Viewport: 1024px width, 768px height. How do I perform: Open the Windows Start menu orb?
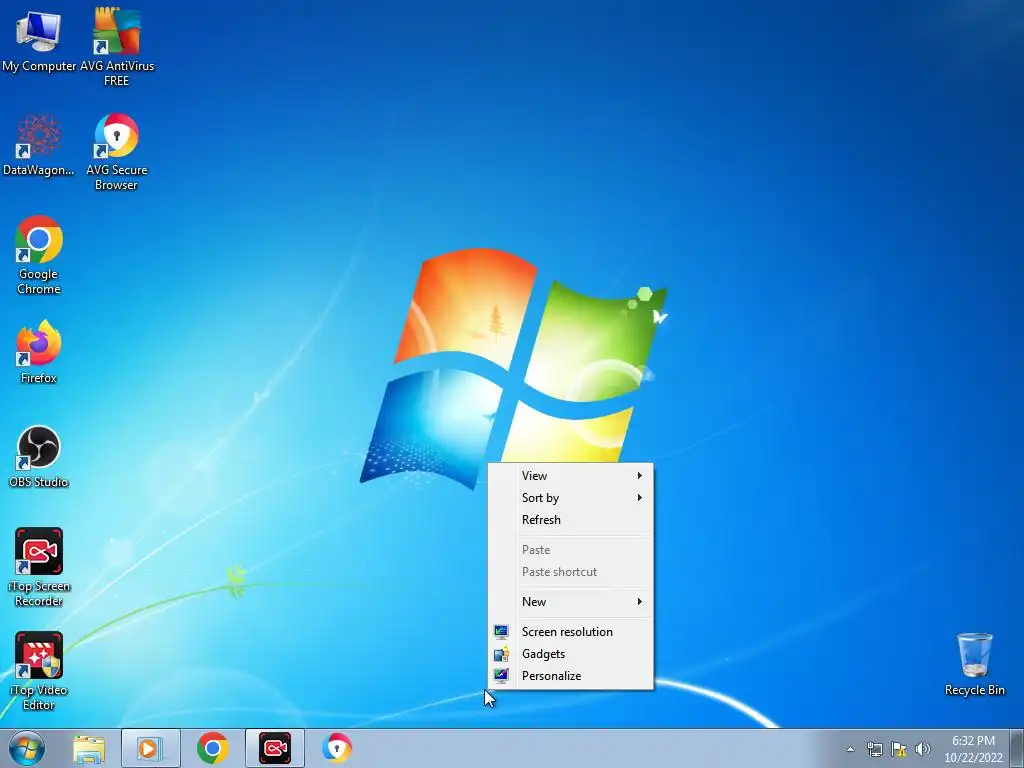point(27,748)
